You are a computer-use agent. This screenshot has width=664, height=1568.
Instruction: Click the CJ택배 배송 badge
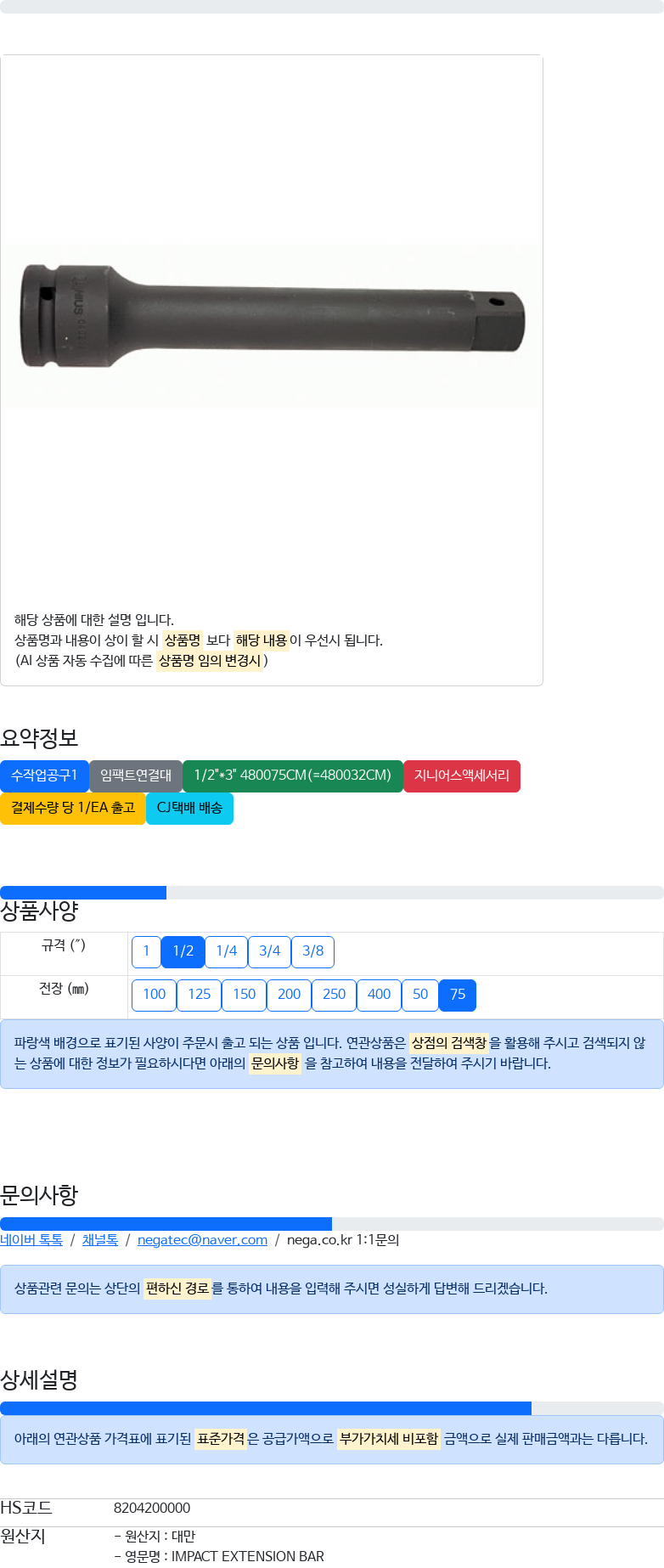(x=189, y=808)
